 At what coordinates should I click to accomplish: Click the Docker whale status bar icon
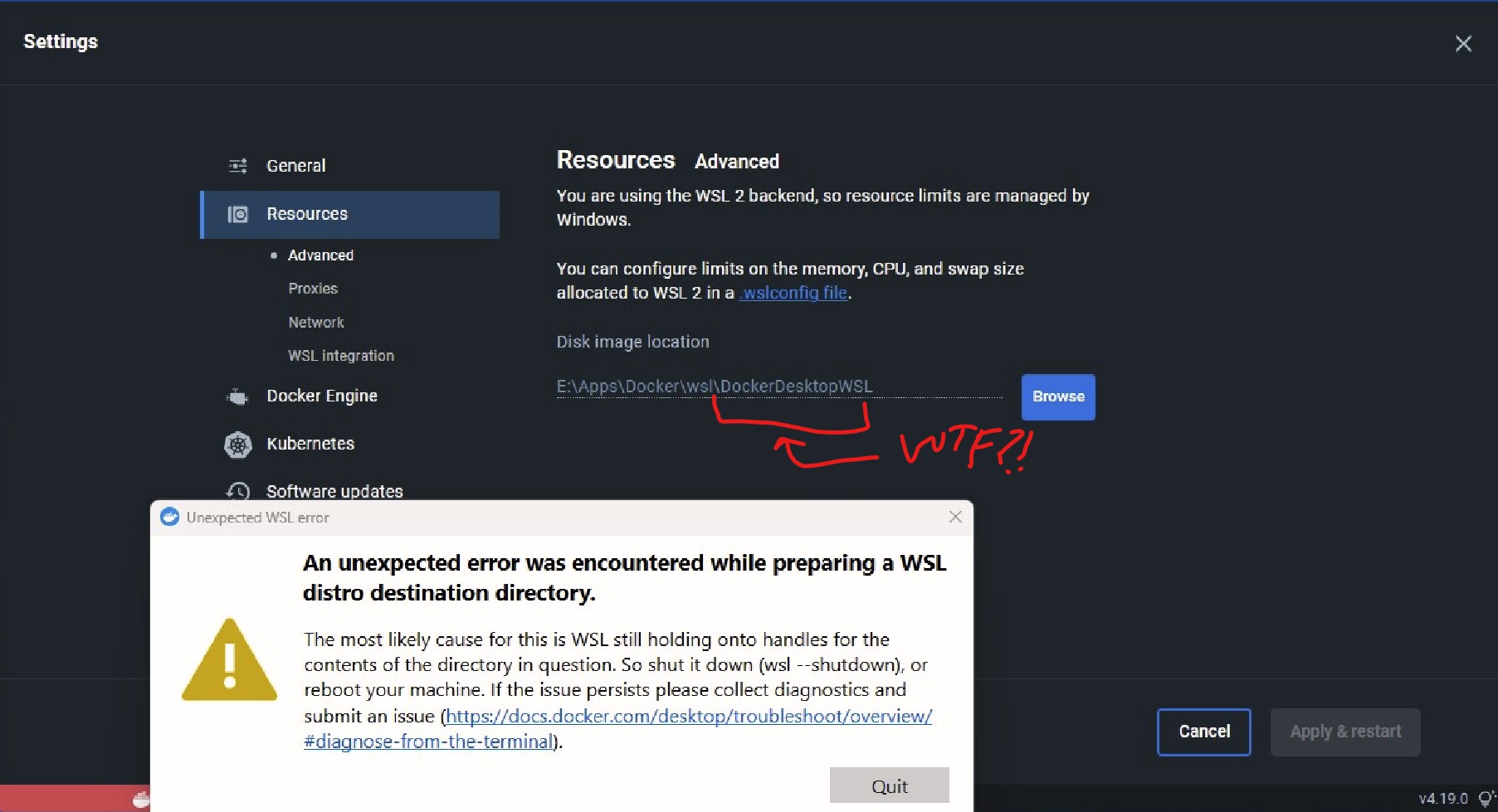point(141,800)
